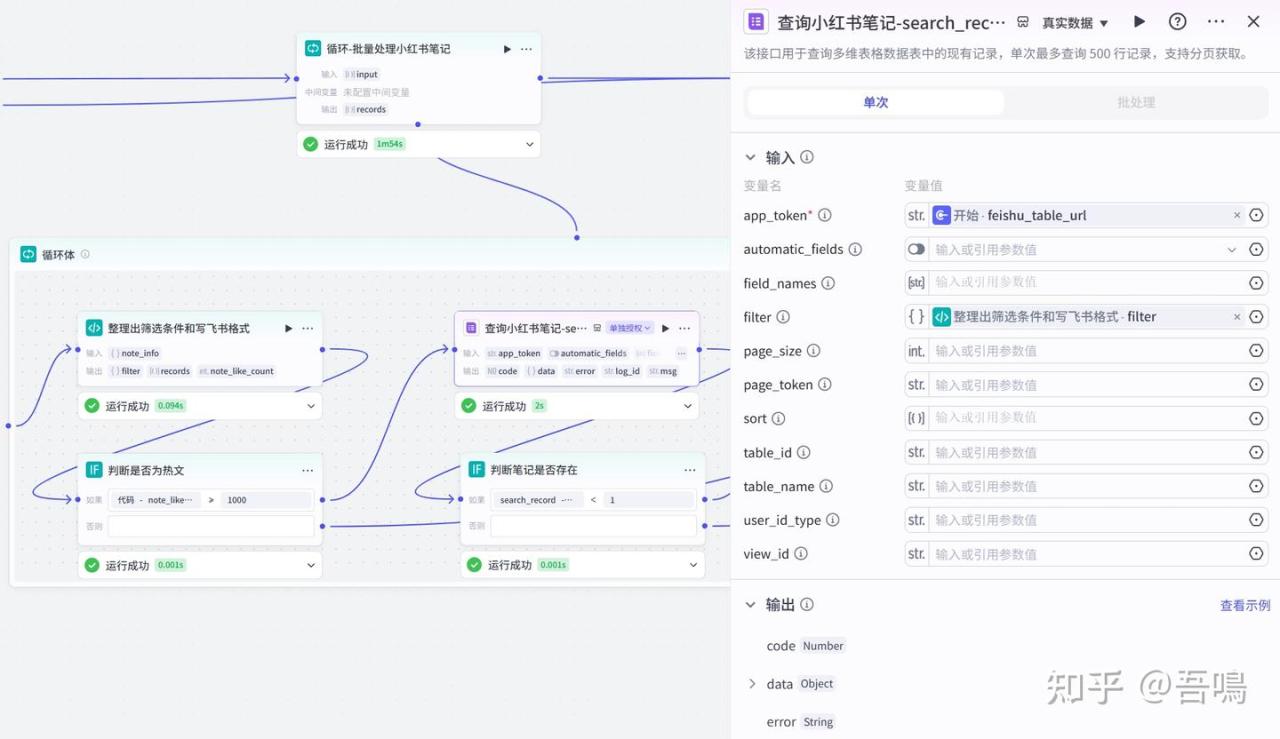Click the info icon next to app_token
1280x739 pixels.
pos(825,215)
